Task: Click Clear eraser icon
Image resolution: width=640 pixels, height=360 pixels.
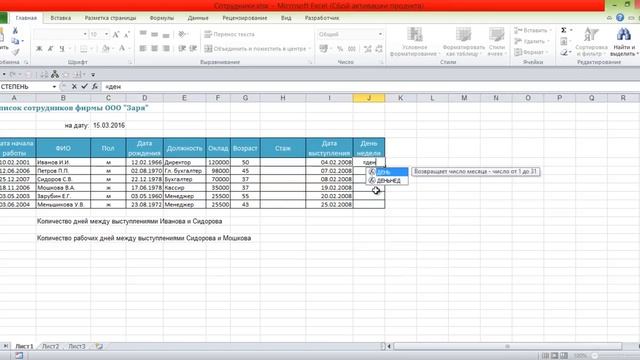Action: pyautogui.click(x=564, y=52)
